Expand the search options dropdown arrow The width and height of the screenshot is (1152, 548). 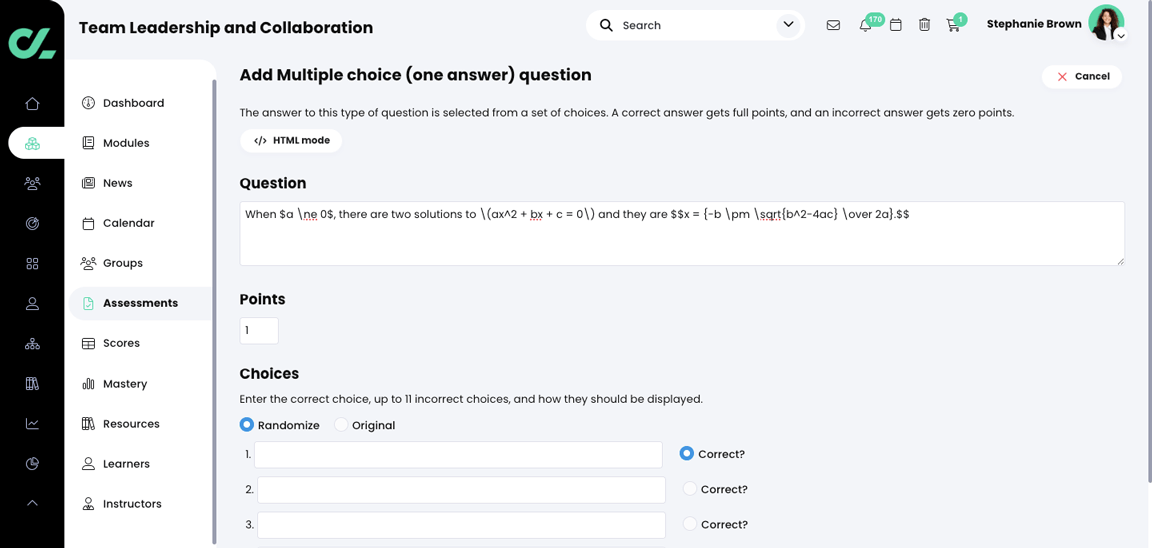pos(788,25)
